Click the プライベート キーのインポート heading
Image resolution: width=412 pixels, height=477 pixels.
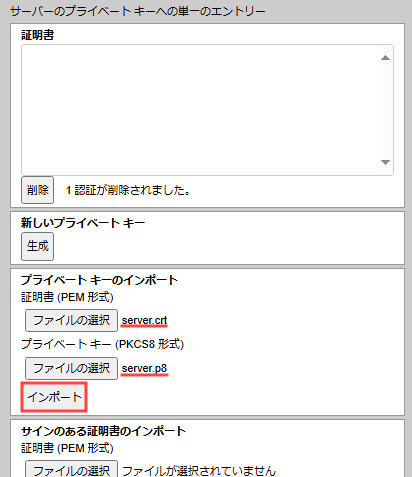click(x=99, y=280)
